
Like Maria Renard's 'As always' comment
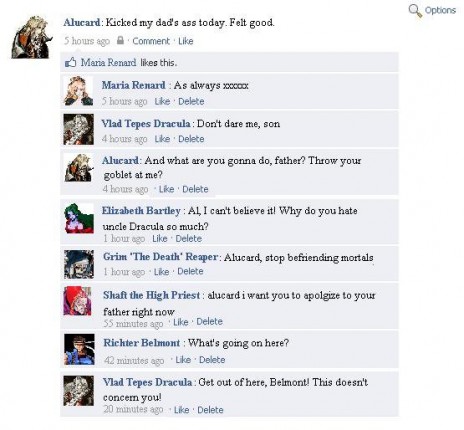coord(162,101)
